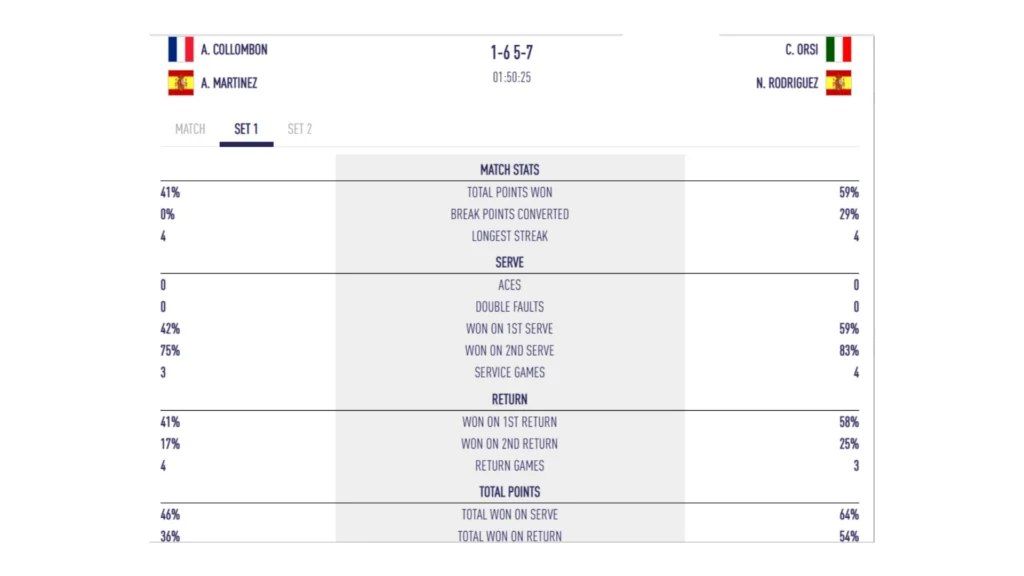Click the RETURN section header
The width and height of the screenshot is (1024, 576).
(510, 400)
